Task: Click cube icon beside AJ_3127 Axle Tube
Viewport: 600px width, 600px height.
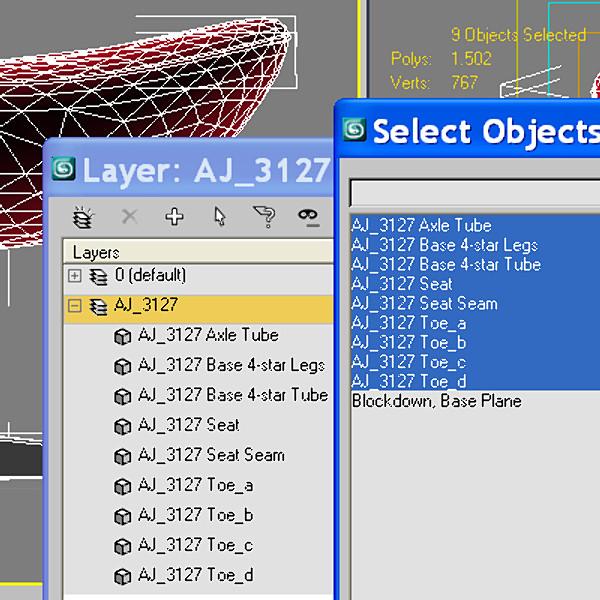Action: 123,337
